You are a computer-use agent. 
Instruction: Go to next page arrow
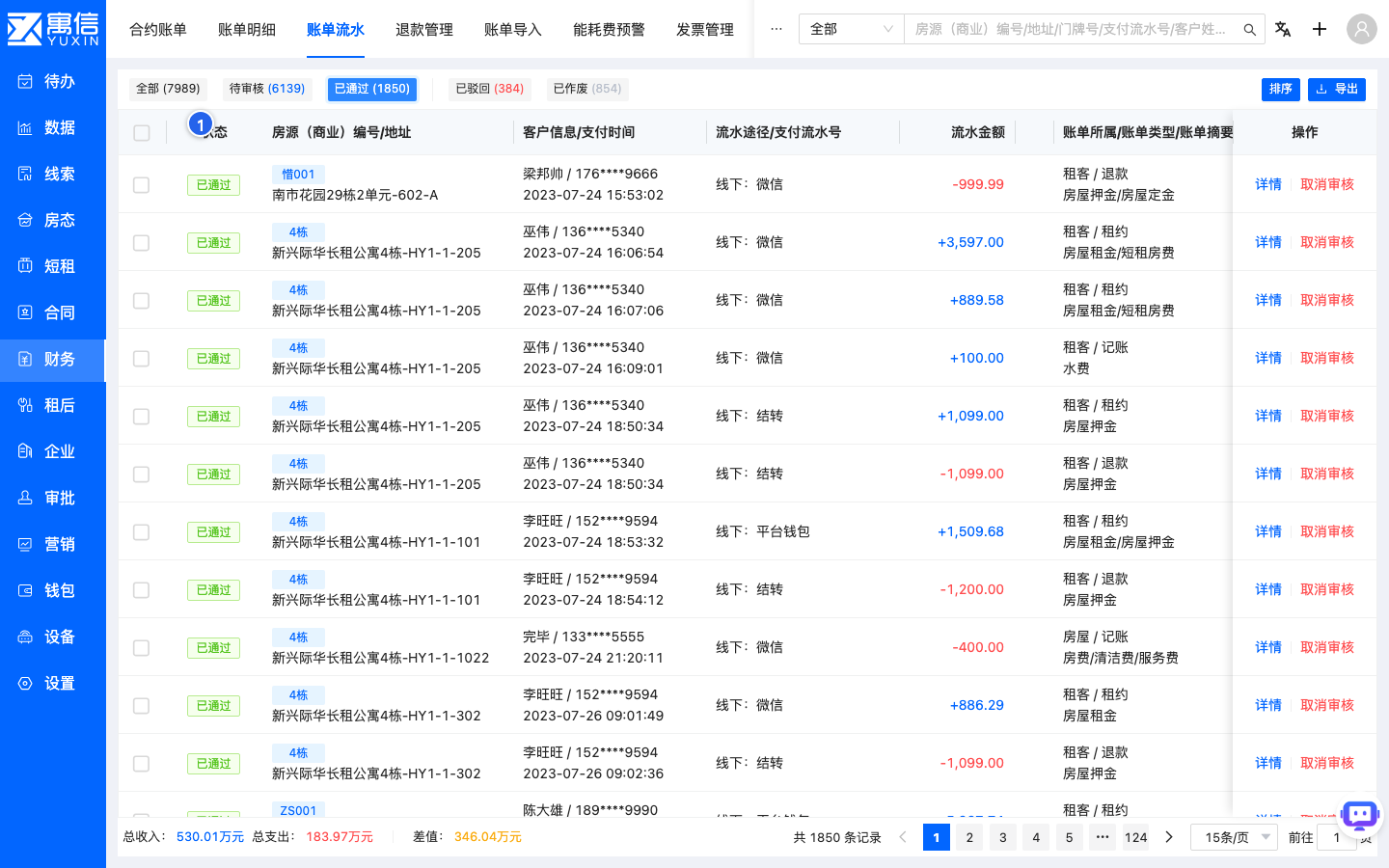[x=1169, y=837]
